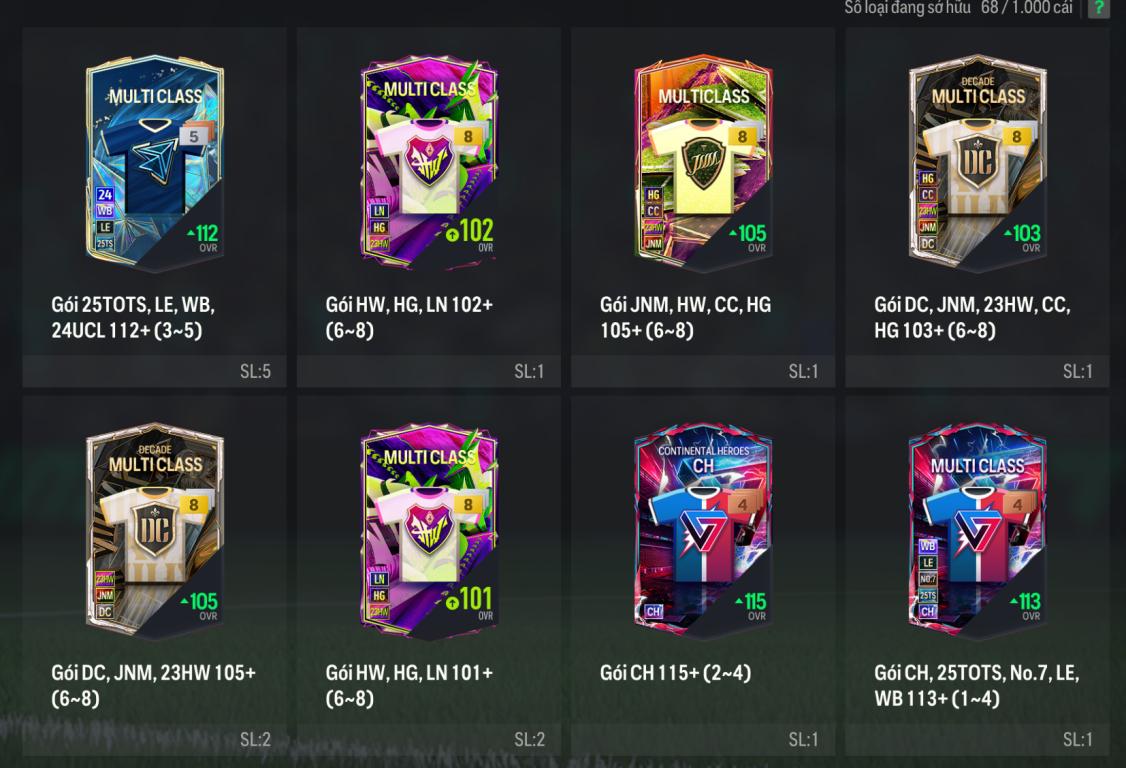This screenshot has height=768, width=1126.
Task: Click the number 5 badge on blue Multi Class card
Action: point(193,137)
